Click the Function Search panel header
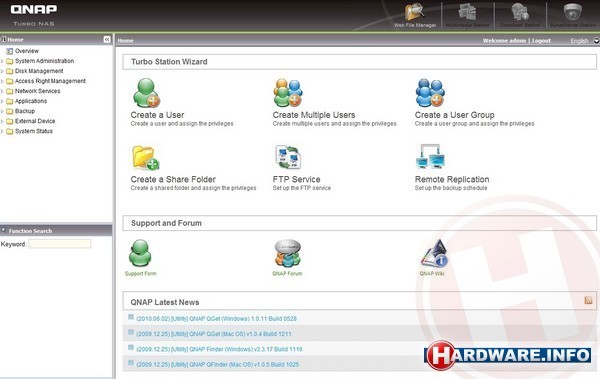600x379 pixels. point(56,230)
